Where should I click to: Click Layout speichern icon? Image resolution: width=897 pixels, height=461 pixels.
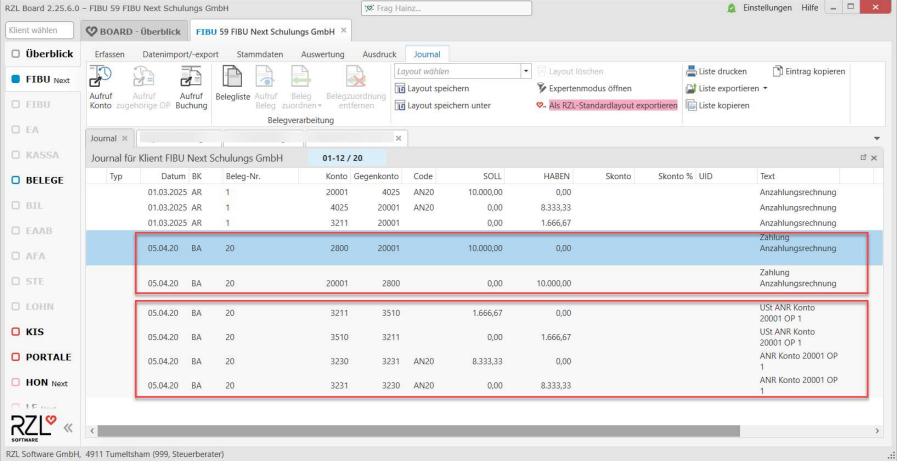[x=400, y=88]
